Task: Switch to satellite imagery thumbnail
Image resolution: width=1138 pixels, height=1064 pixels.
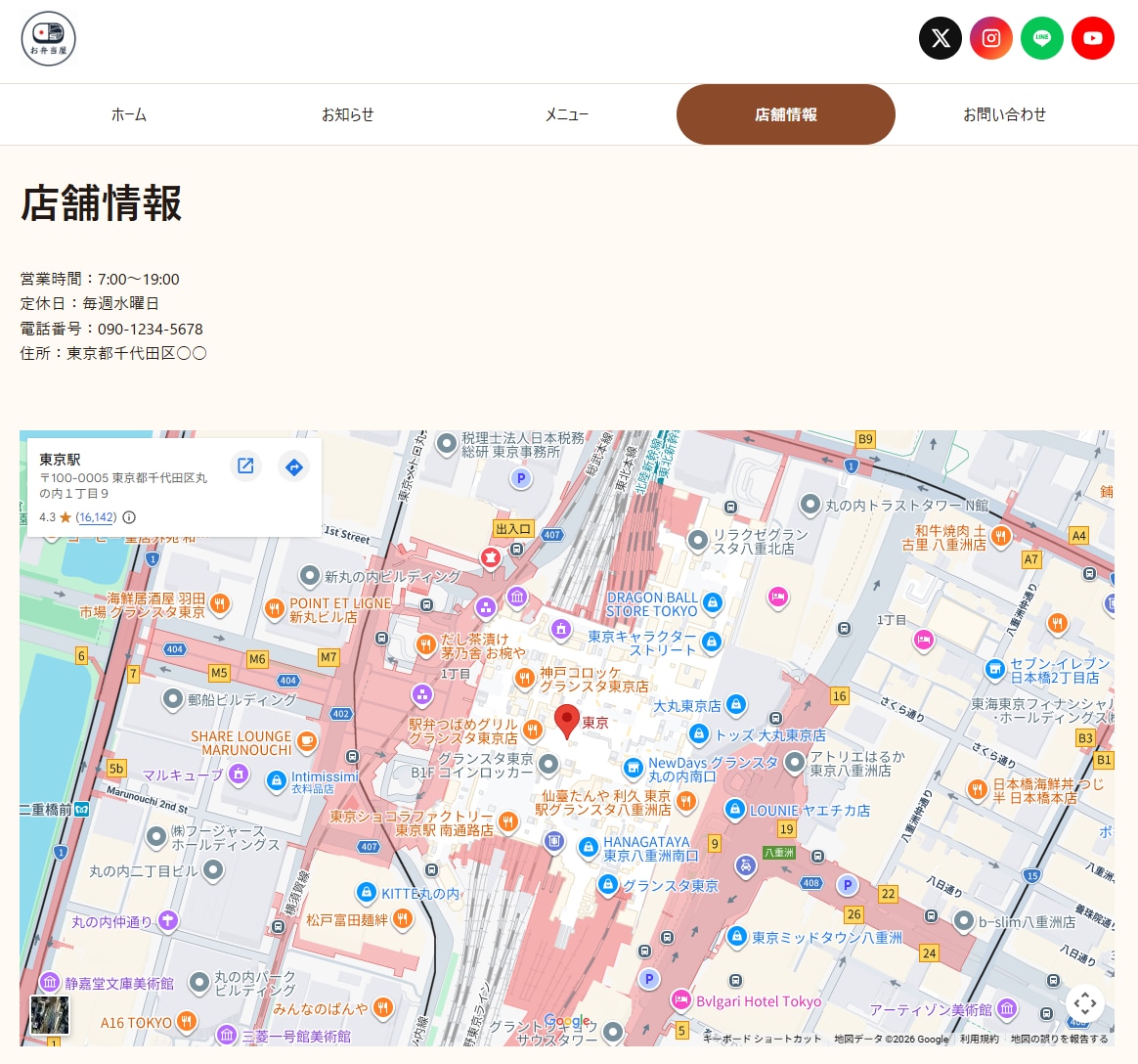Action: point(49,1014)
